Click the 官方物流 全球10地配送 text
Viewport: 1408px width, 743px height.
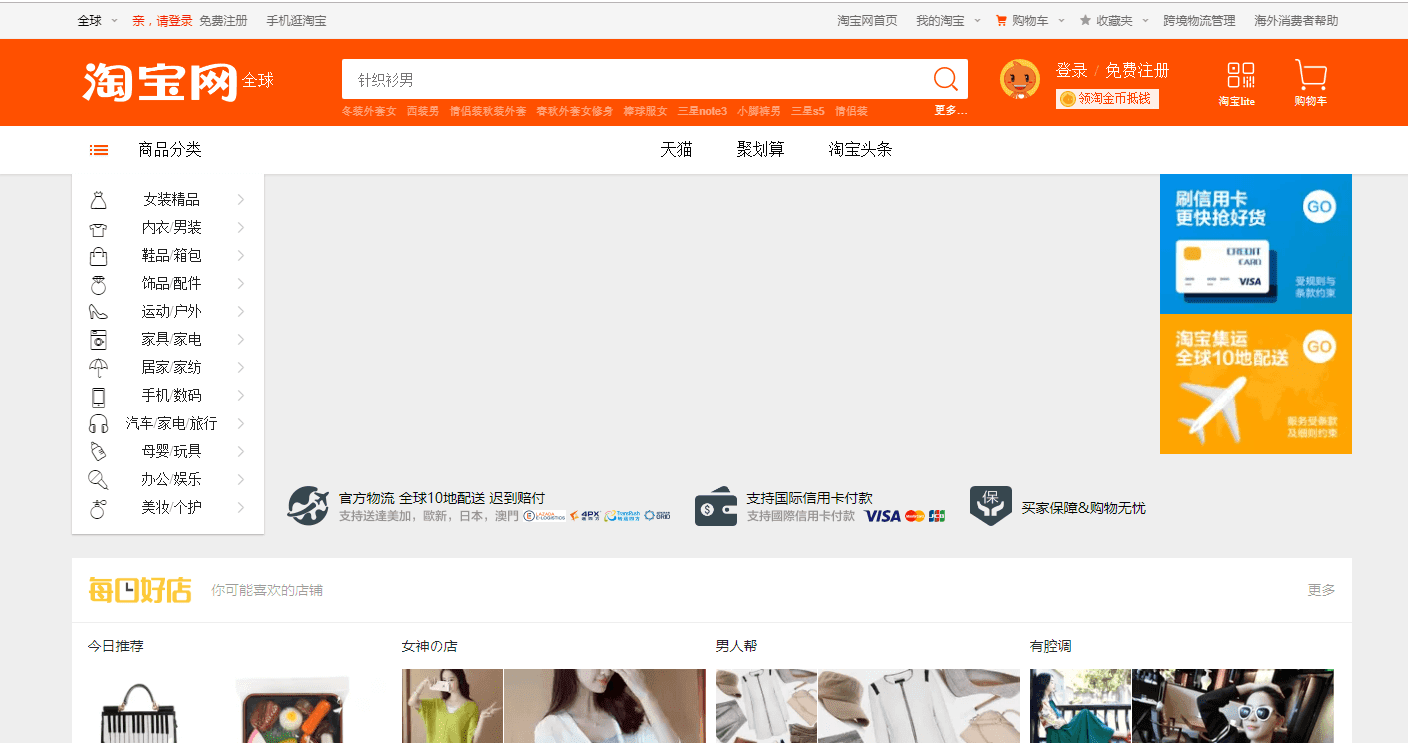point(442,498)
